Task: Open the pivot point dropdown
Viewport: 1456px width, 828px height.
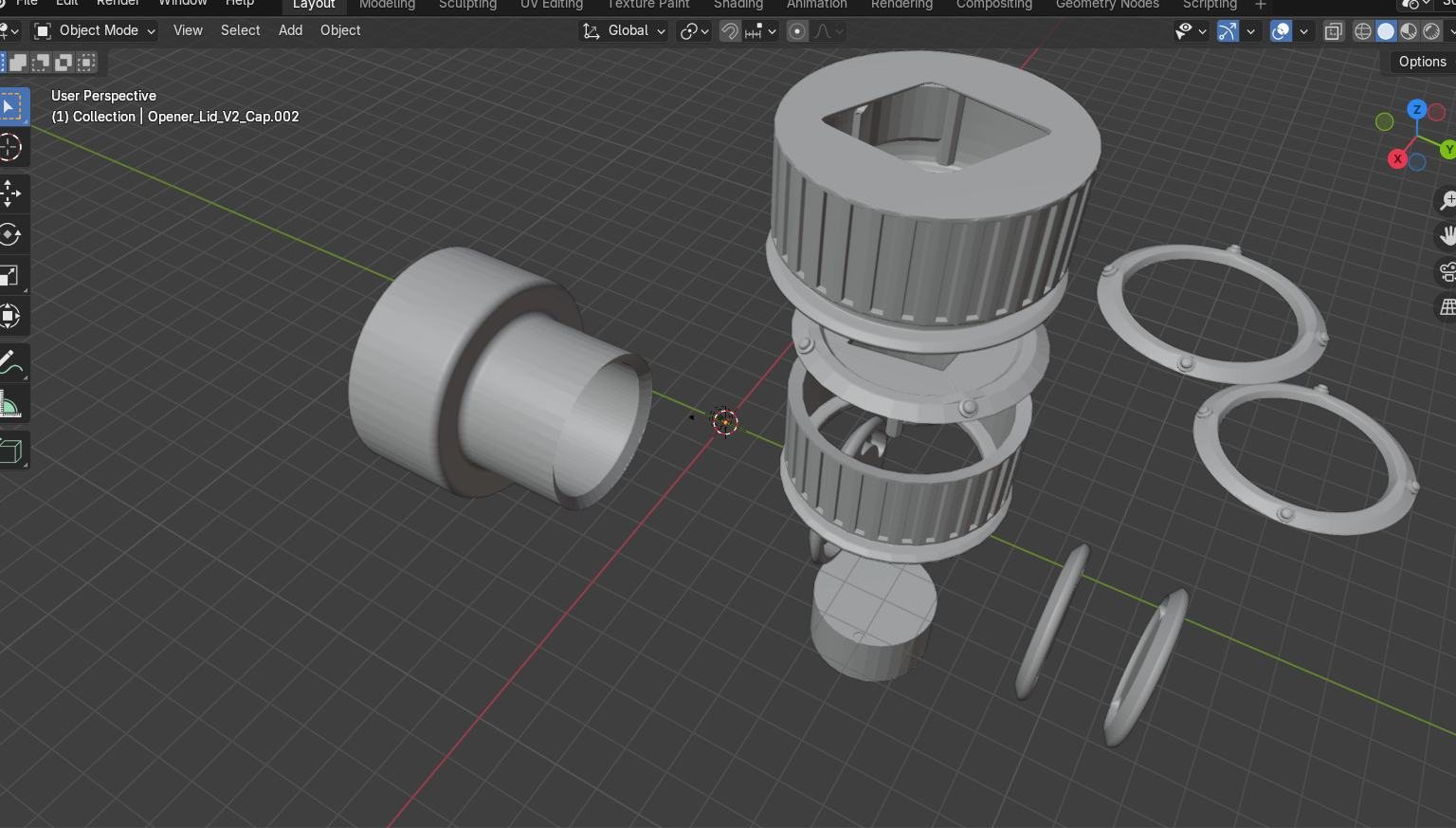Action: pos(695,31)
